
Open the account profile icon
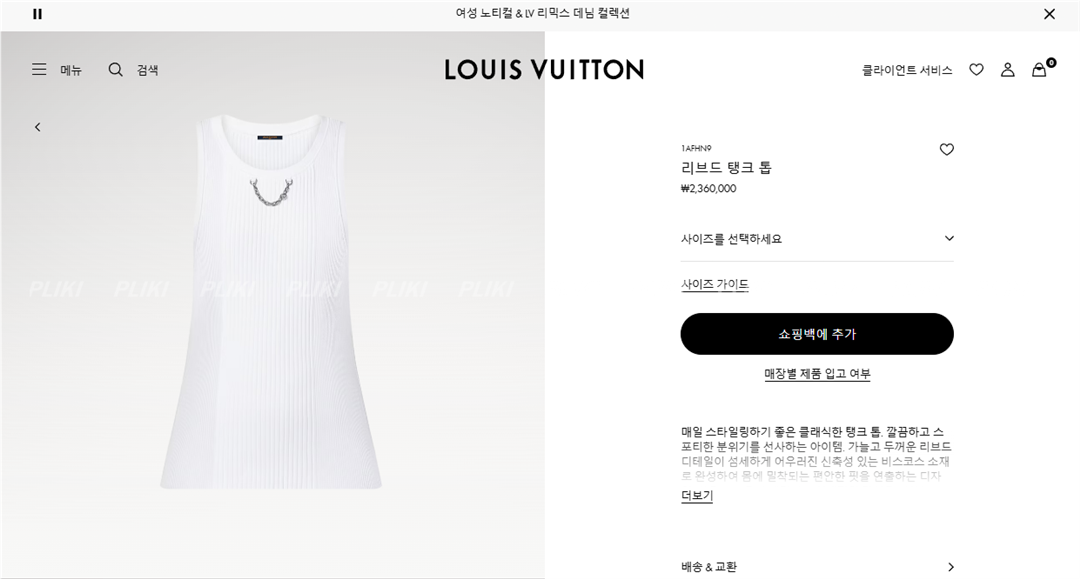(1008, 70)
